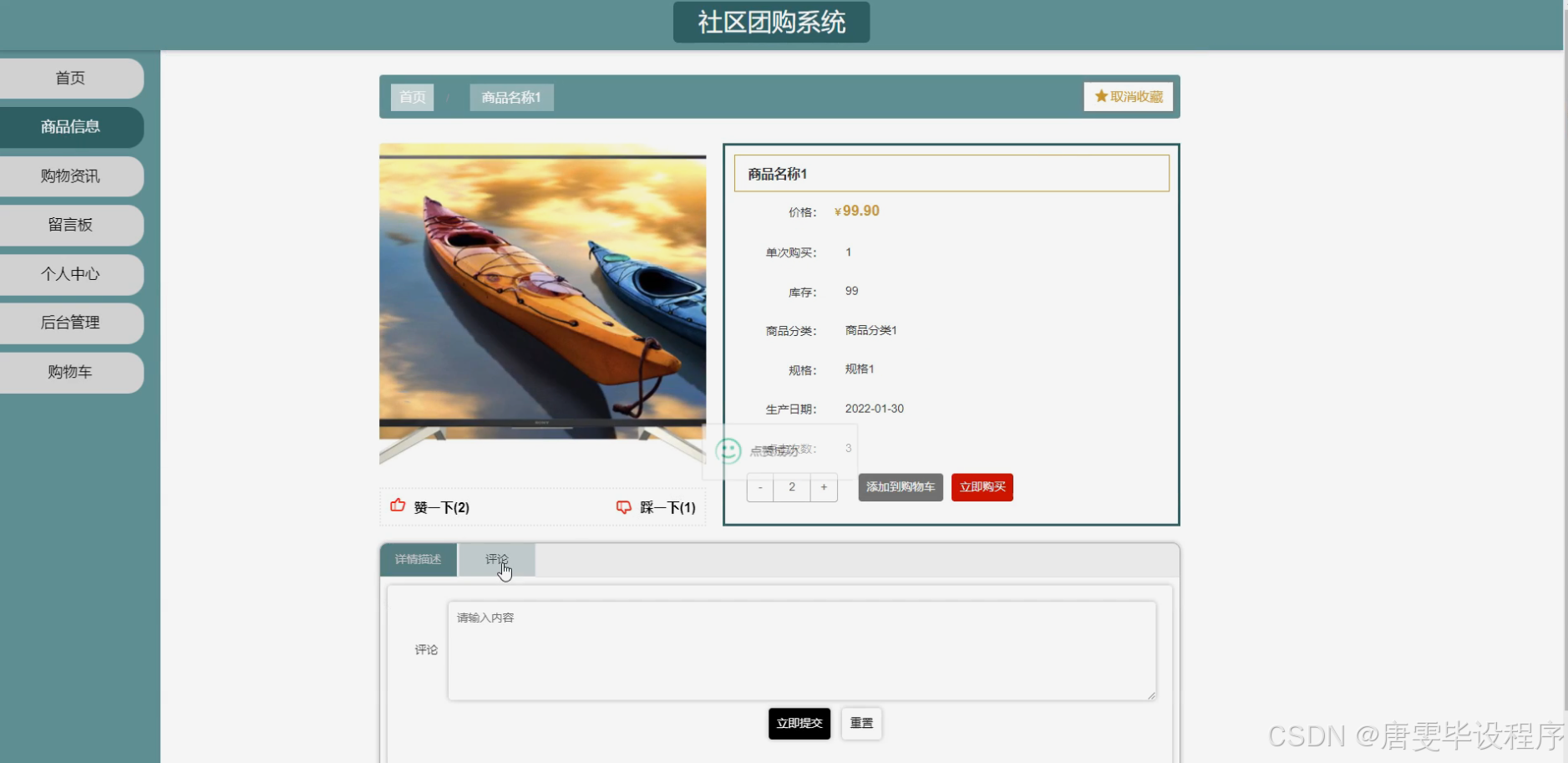Click production date 2022-01-30
Image resolution: width=1568 pixels, height=763 pixels.
[875, 409]
